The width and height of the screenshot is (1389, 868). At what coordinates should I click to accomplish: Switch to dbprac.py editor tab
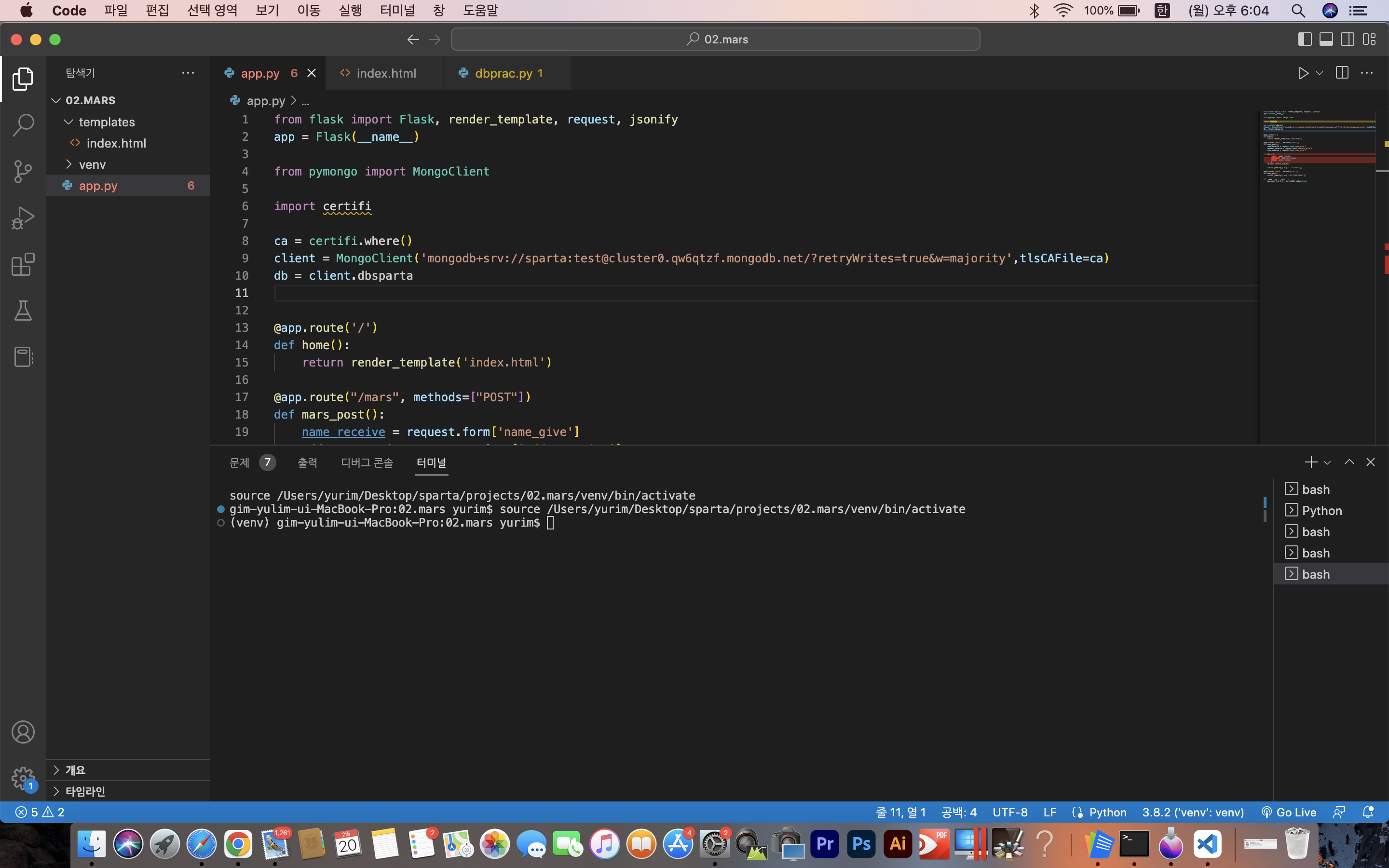(507, 73)
